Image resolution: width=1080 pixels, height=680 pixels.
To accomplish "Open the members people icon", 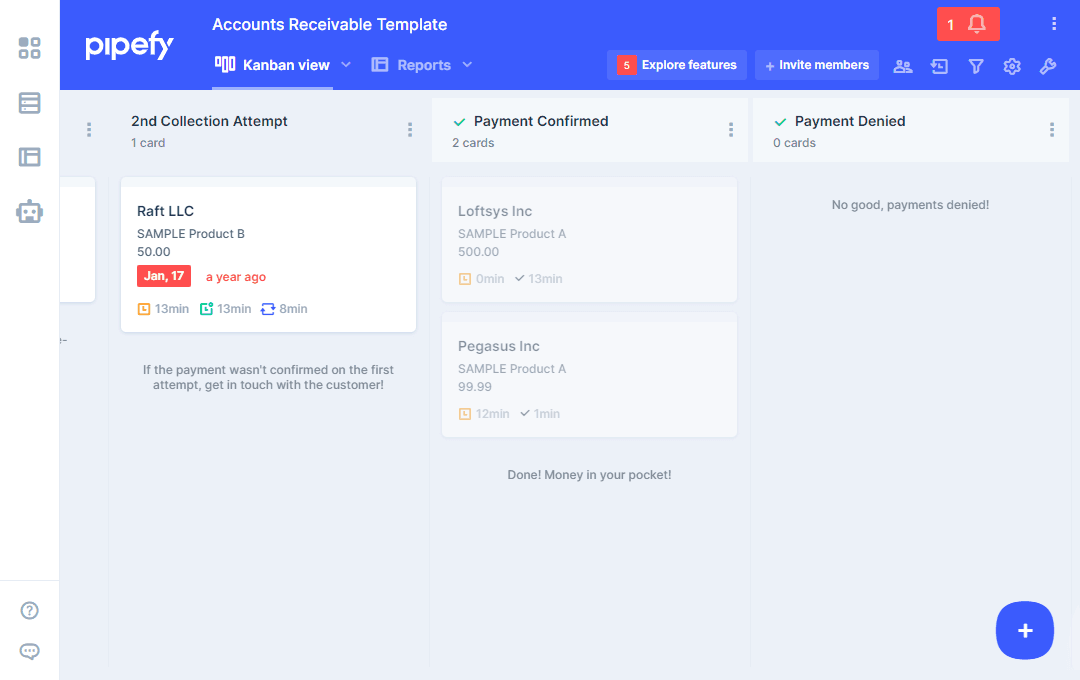I will pyautogui.click(x=903, y=66).
